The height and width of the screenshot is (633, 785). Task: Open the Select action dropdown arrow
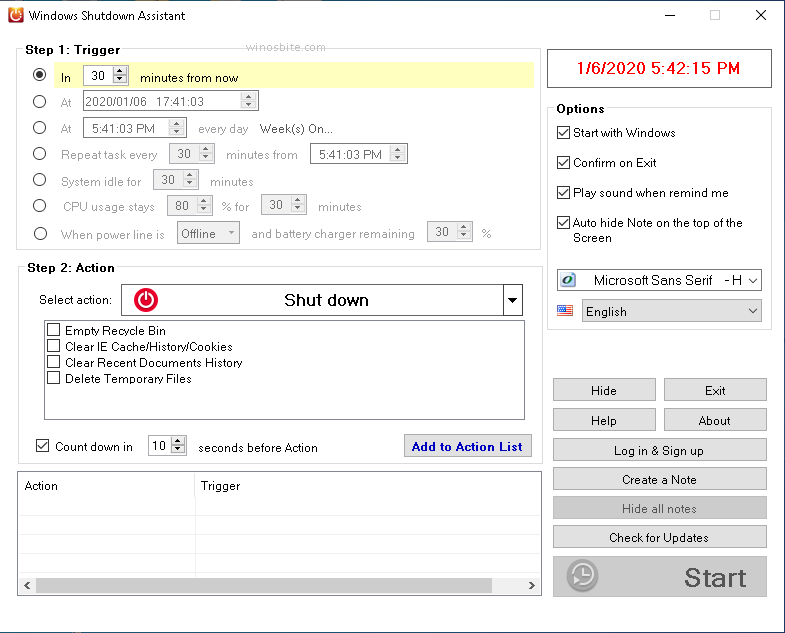pos(512,300)
